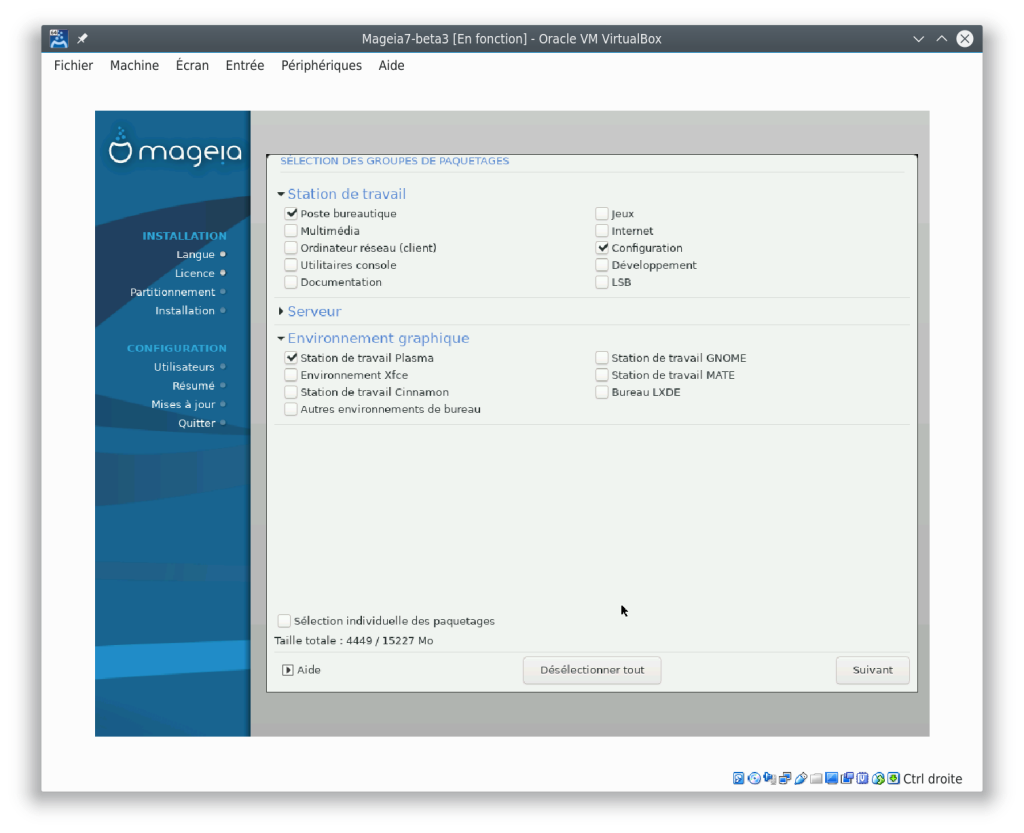
Task: Click the optical disc drive status icon
Action: coord(754,778)
